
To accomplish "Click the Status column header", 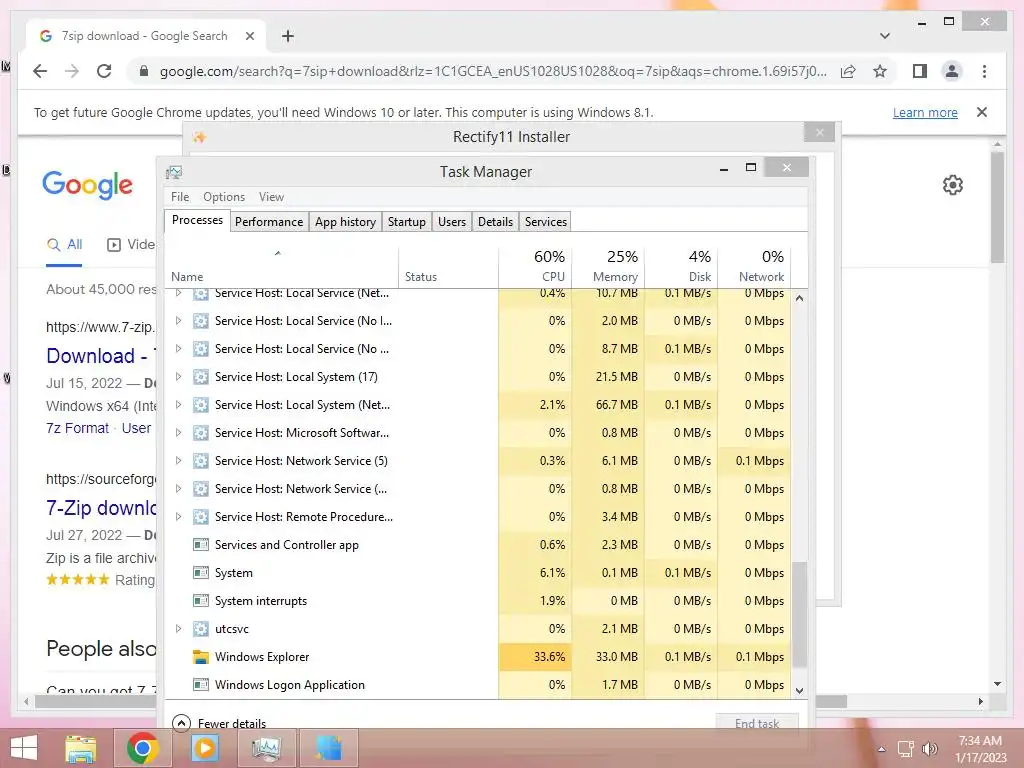I will click(448, 266).
